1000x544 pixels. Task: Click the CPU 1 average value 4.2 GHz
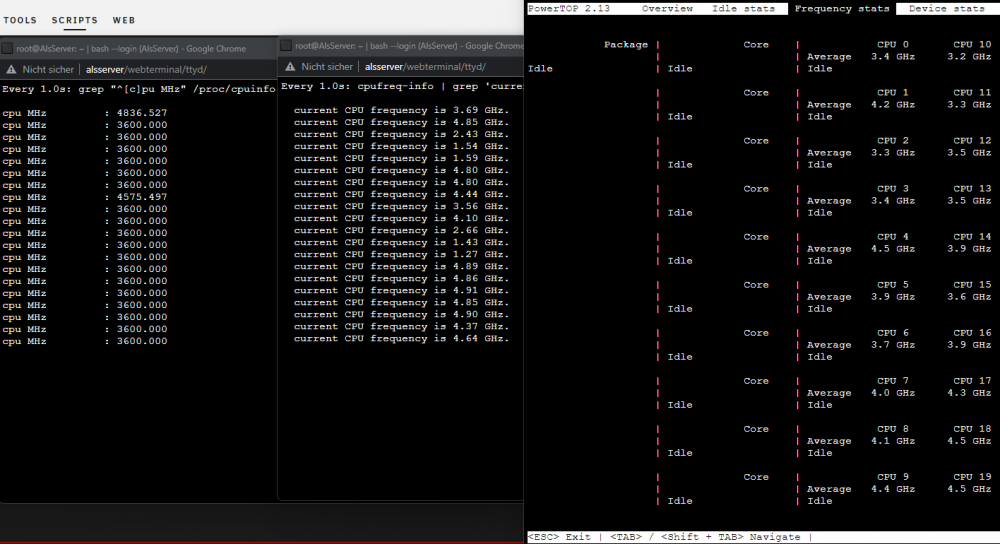click(x=893, y=105)
